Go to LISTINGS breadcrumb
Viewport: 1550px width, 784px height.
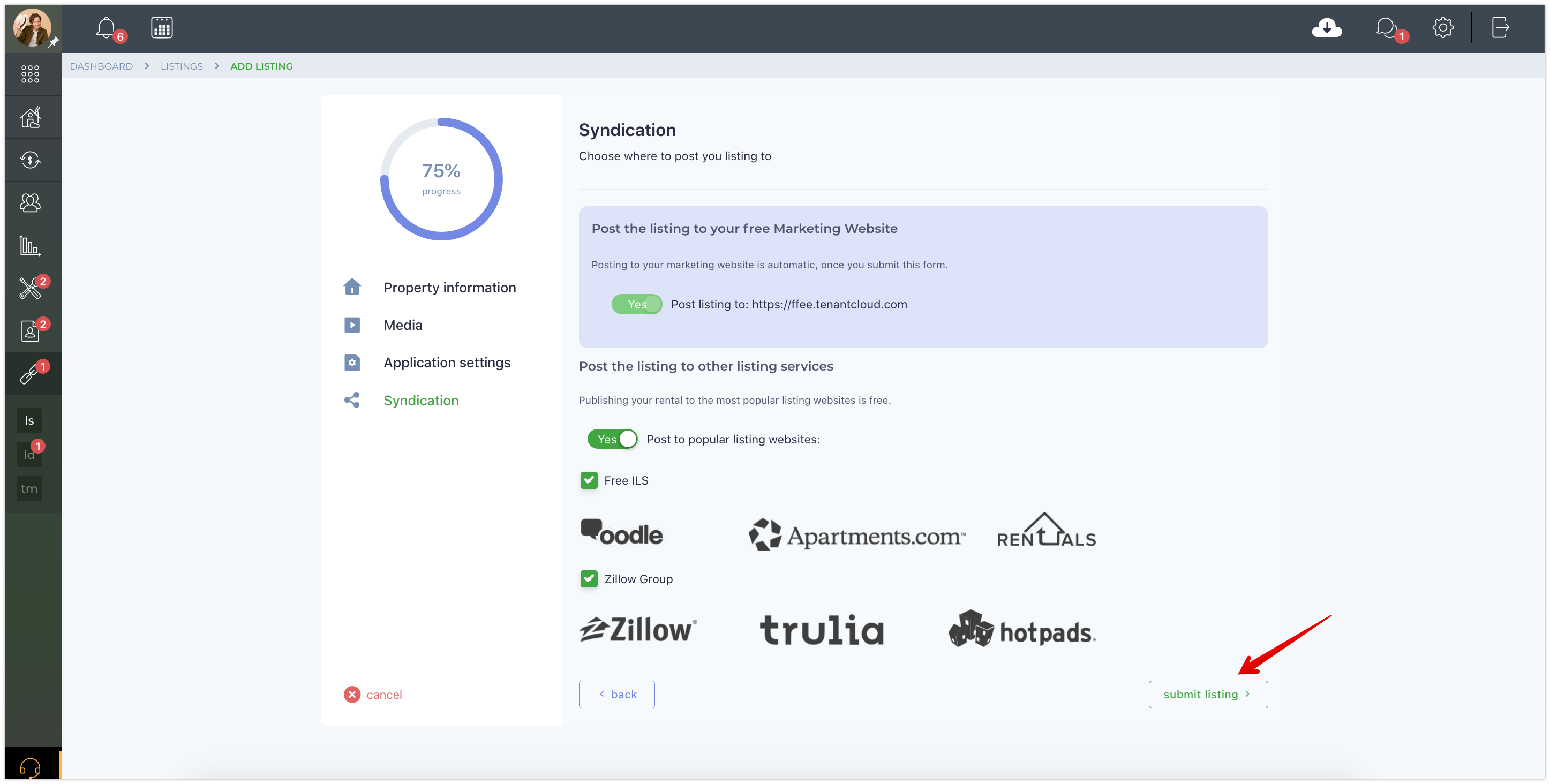pos(182,66)
